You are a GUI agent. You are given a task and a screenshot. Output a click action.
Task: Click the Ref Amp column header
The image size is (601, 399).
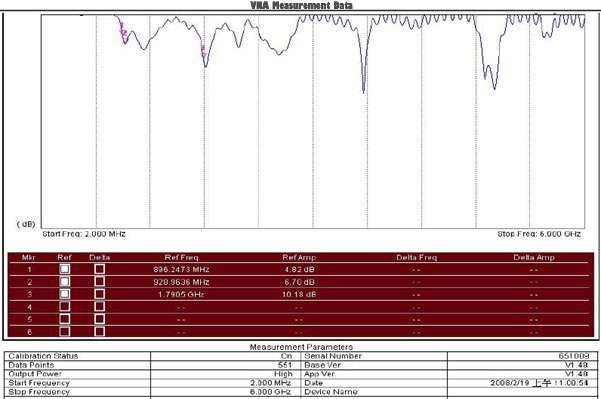(299, 257)
